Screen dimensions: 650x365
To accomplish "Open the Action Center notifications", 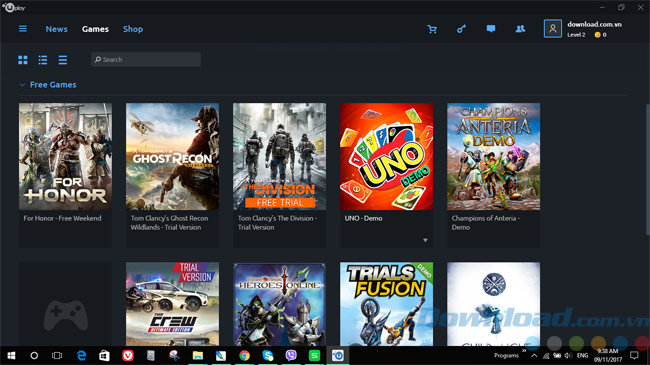I will (x=634, y=355).
